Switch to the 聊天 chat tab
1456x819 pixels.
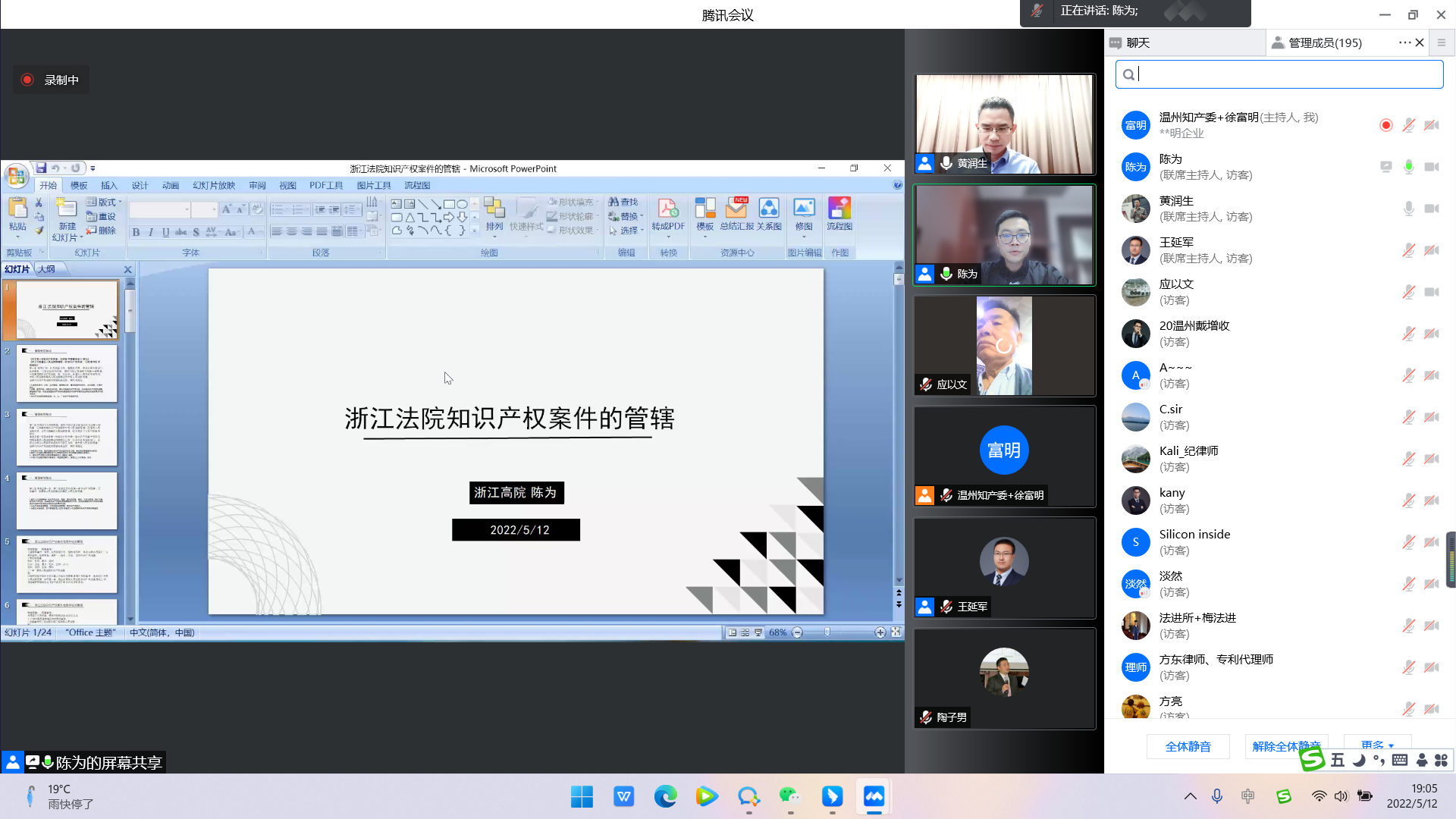[1137, 42]
